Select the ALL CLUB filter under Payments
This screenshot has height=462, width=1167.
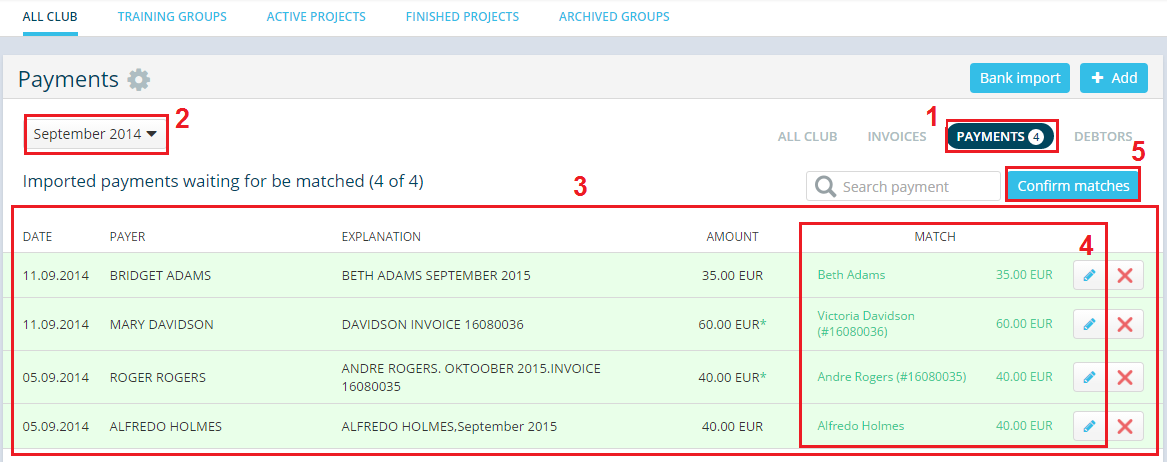[808, 137]
